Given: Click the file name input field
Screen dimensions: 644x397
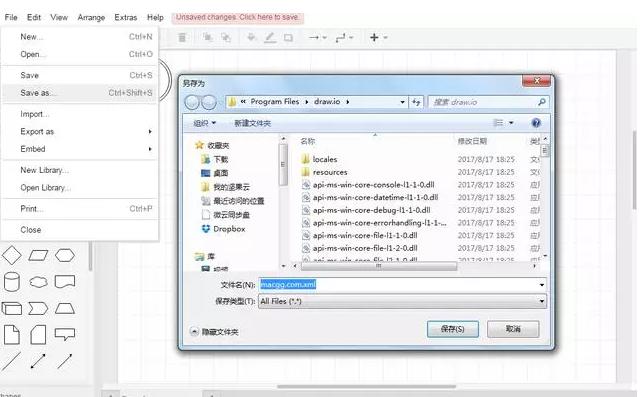Looking at the screenshot, I should click(x=398, y=285).
